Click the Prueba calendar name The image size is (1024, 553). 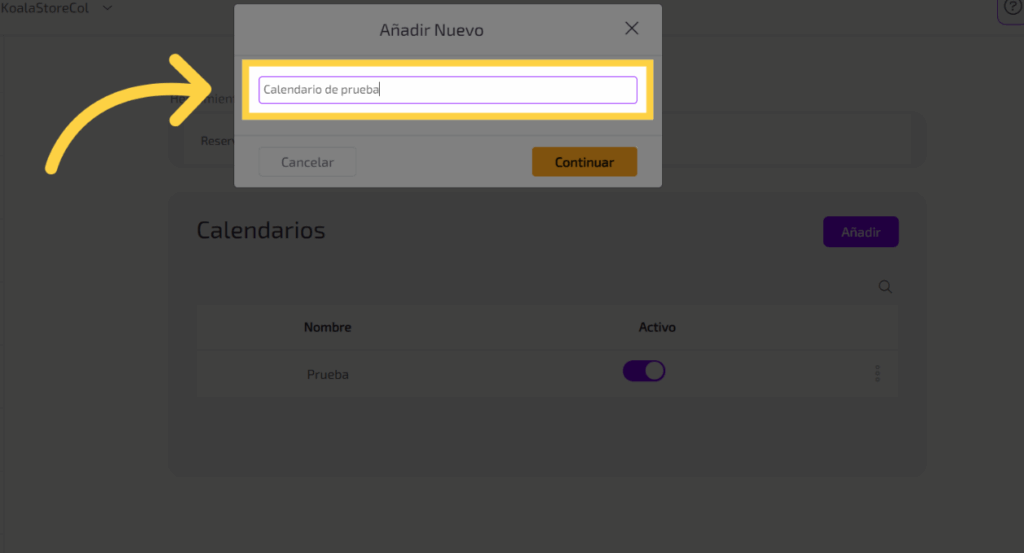[327, 375]
